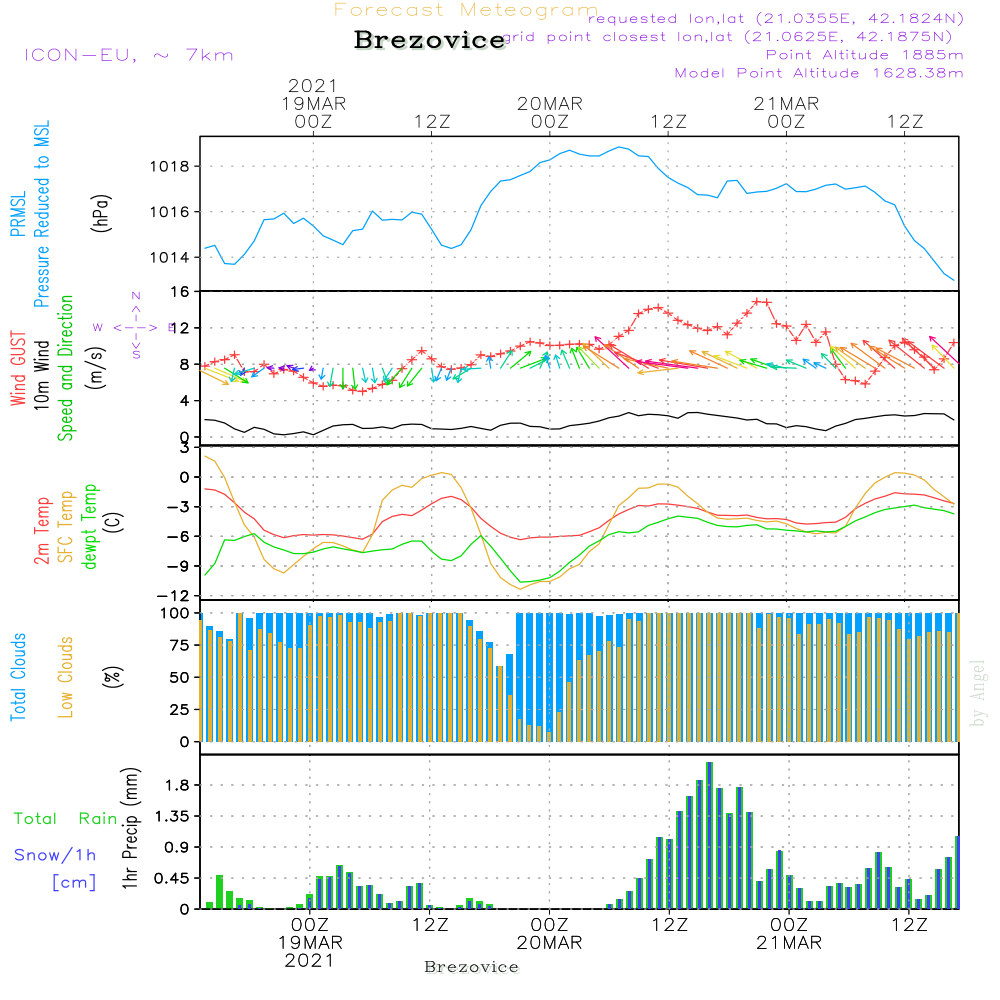This screenshot has width=1000, height=1000.
Task: Click the '20MAR' date label on top axis
Action: point(550,103)
